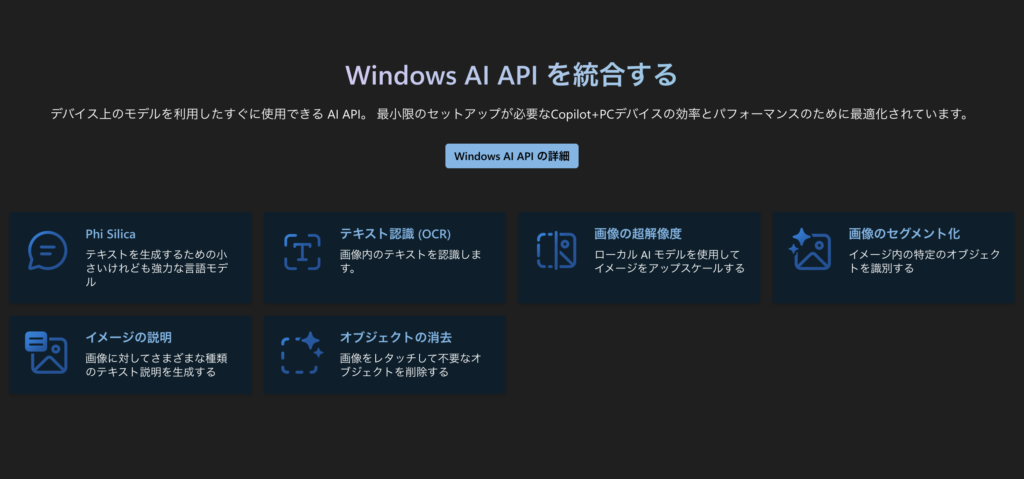This screenshot has width=1024, height=479.
Task: Click description テキストを生成するための小さいけれども強力な言語モデル
Action: (157, 268)
